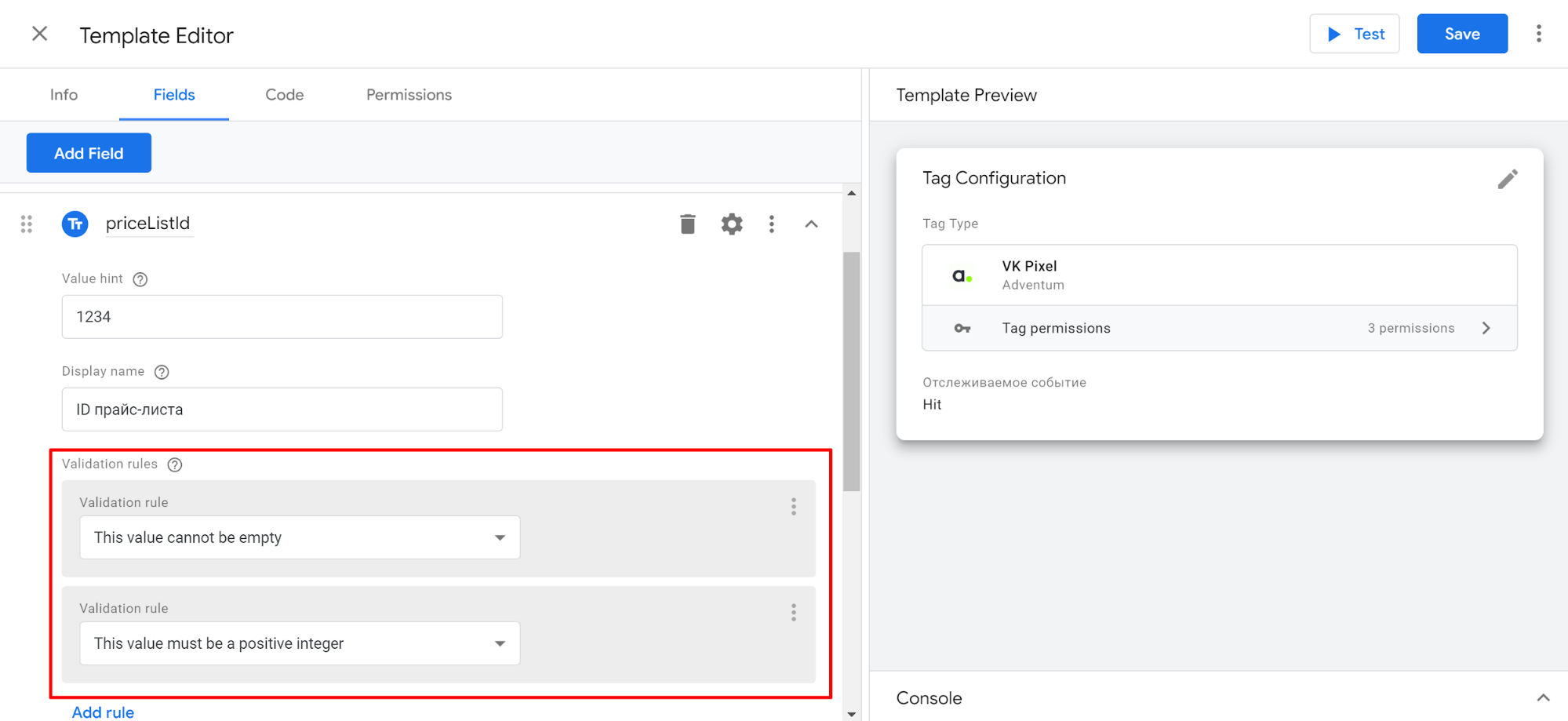
Task: Open 'This value must be a positive integer' dropdown
Action: 300,643
